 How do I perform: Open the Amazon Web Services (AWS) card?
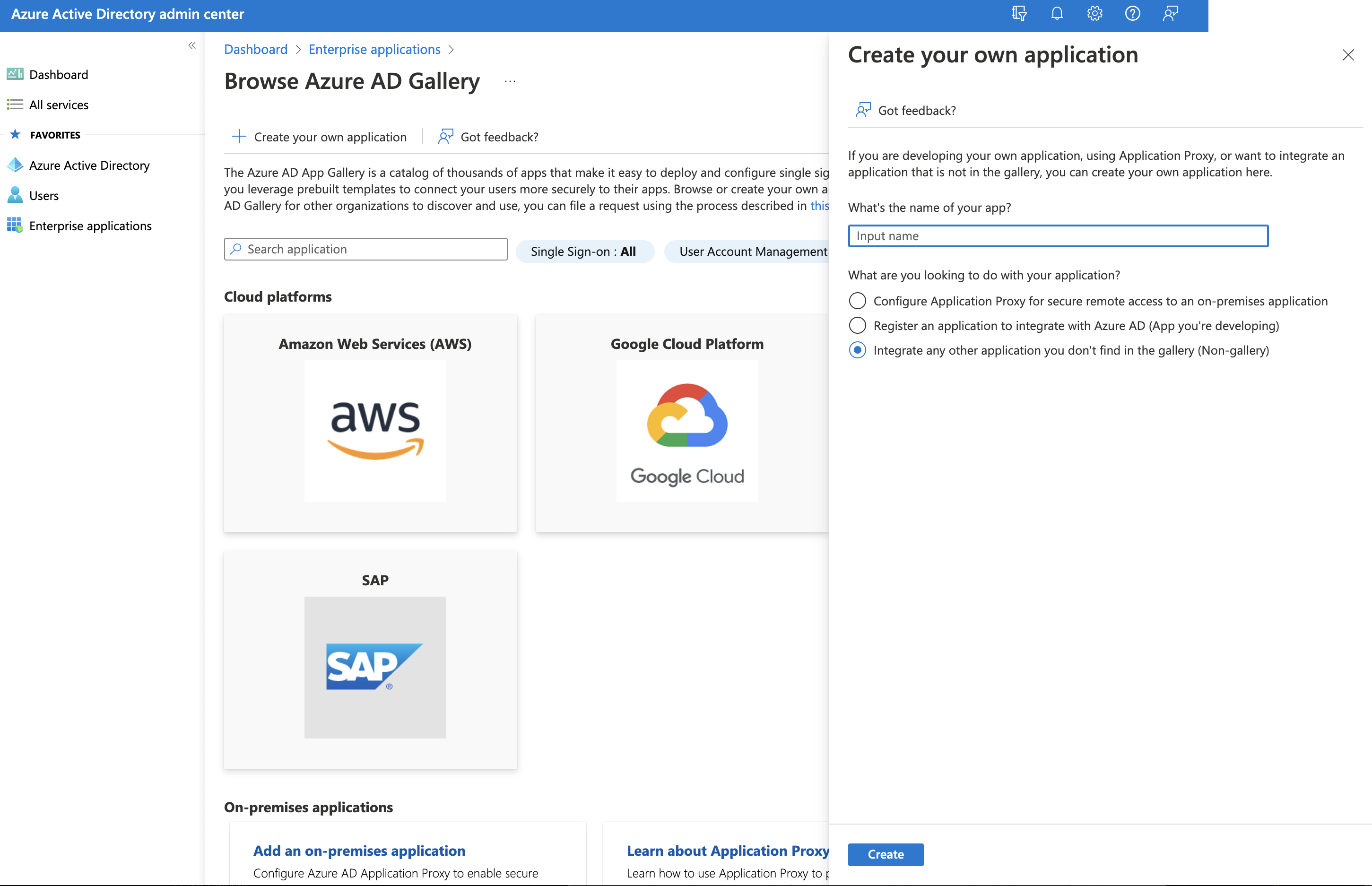(x=371, y=424)
